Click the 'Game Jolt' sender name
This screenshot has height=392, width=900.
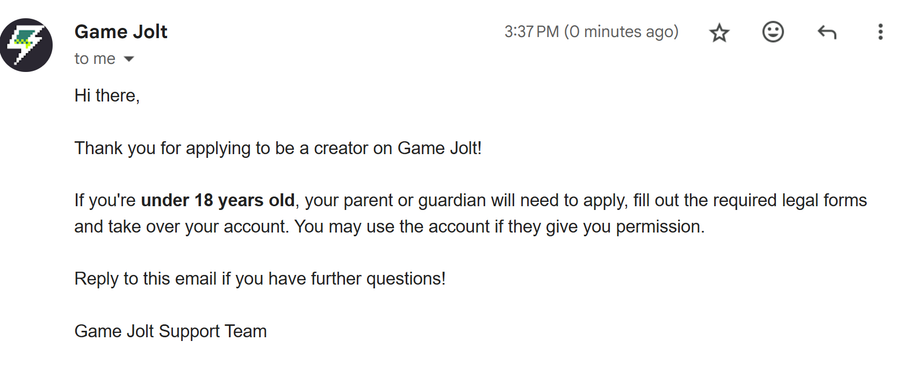121,32
